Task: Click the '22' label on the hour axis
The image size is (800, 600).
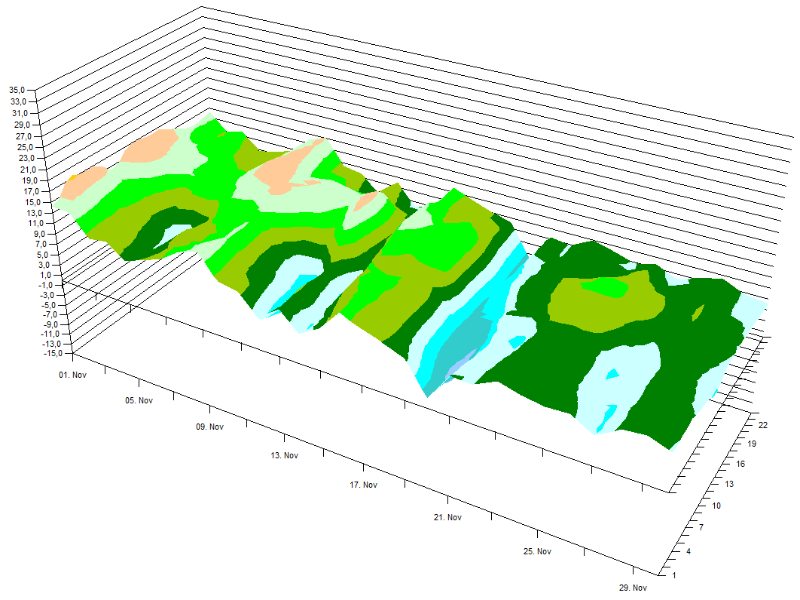Action: click(x=763, y=426)
